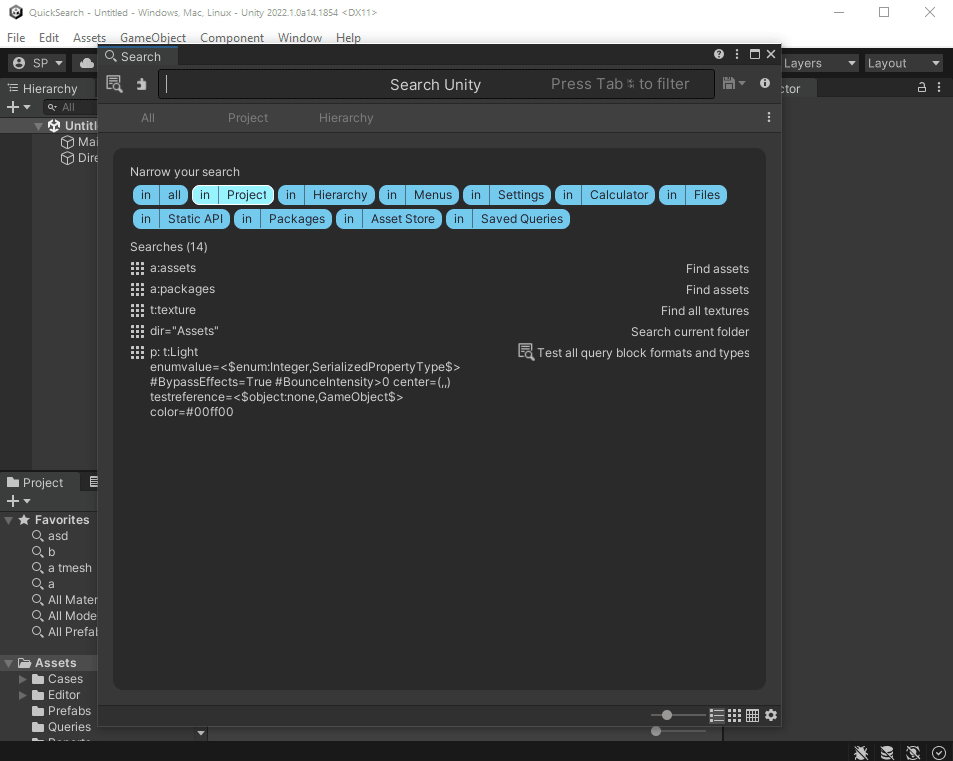The height and width of the screenshot is (761, 953).
Task: Switch results to table view
Action: (x=752, y=715)
